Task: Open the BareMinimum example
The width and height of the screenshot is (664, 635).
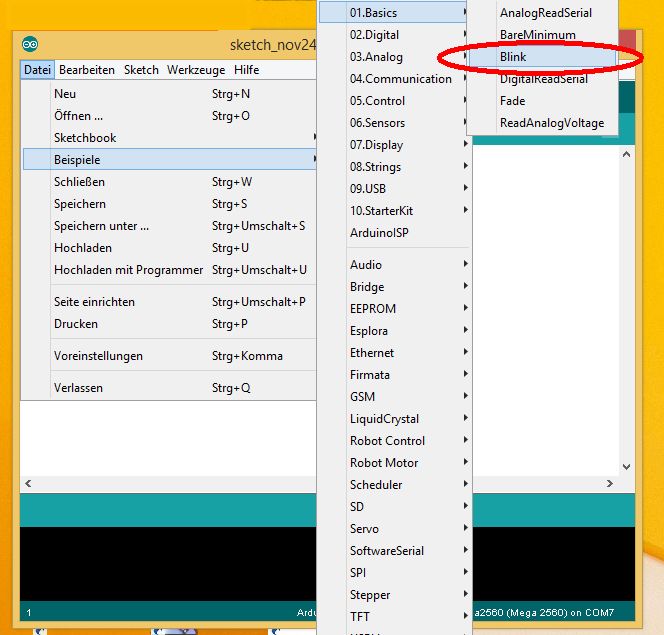Action: click(542, 35)
